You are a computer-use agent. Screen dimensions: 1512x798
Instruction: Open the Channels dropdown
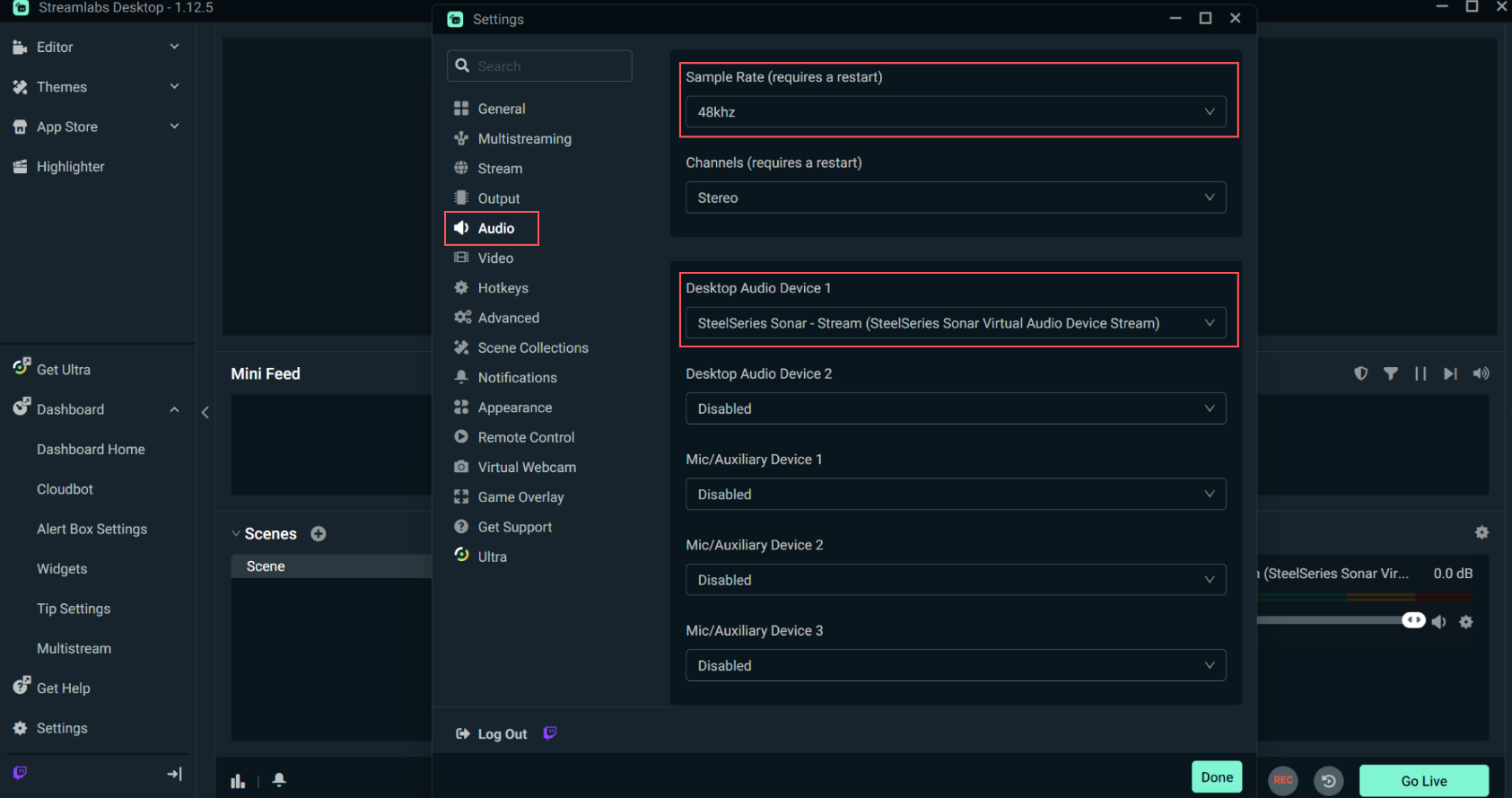pyautogui.click(x=956, y=197)
